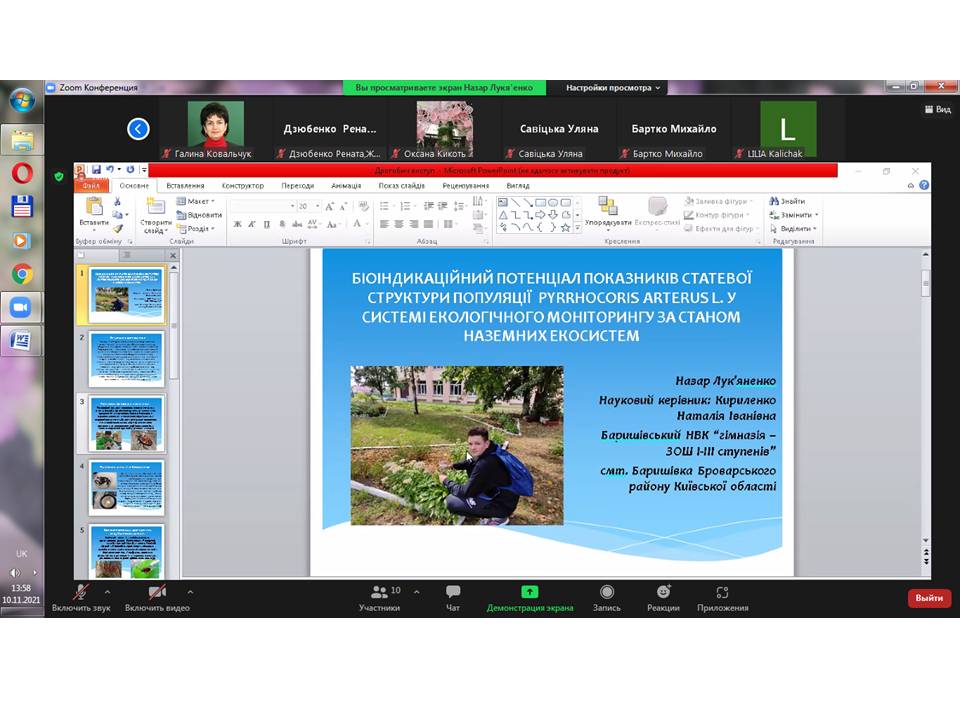
Task: Click the red leave meeting button
Action: 929,598
